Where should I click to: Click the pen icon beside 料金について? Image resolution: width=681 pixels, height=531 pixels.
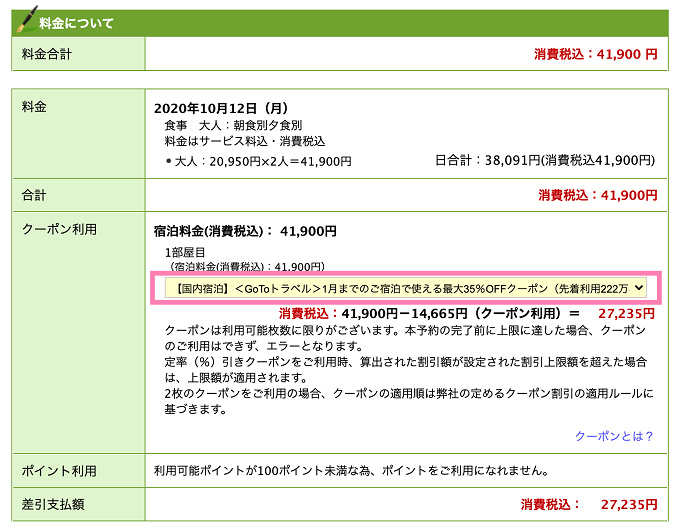coord(26,20)
